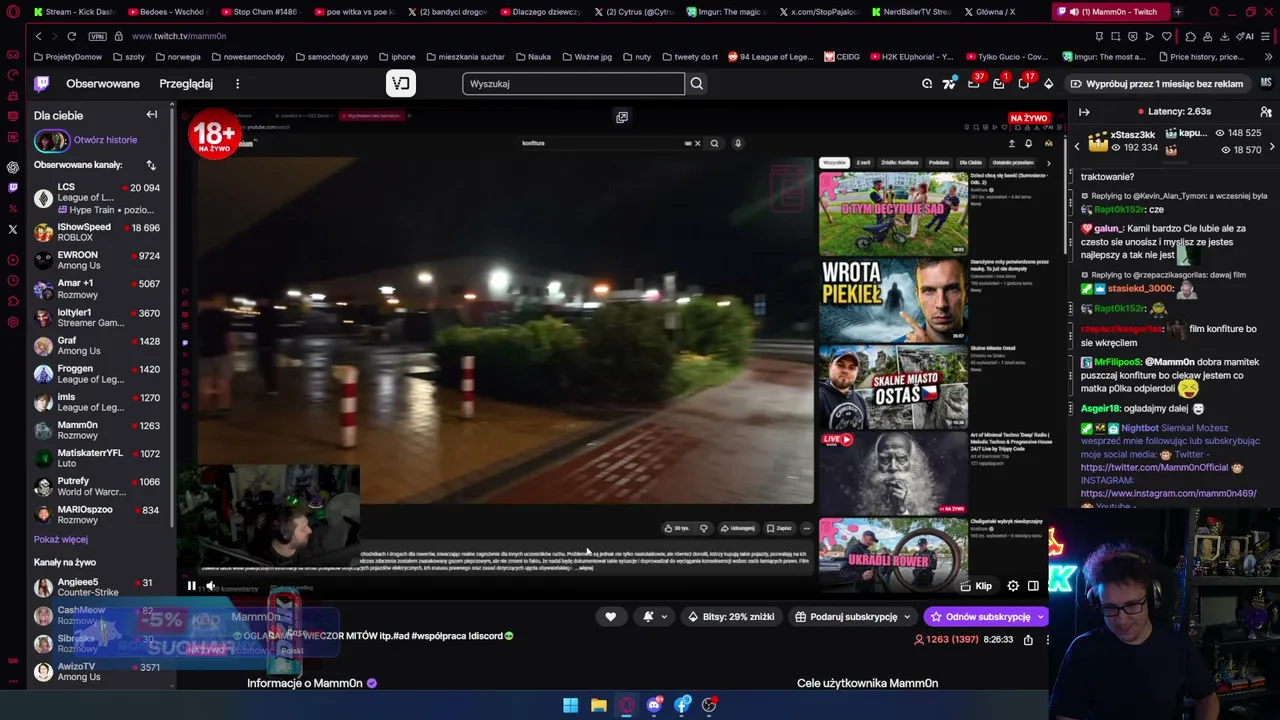
Task: Open Bitsy: 29% zniżki offer
Action: 731,617
